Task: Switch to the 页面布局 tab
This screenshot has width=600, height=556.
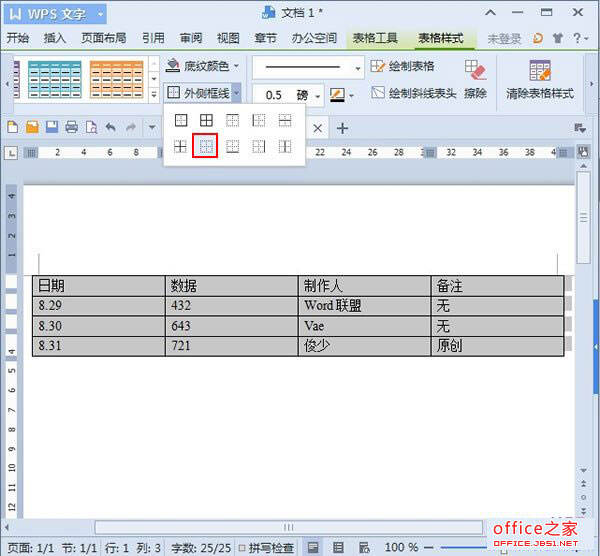Action: (x=104, y=38)
